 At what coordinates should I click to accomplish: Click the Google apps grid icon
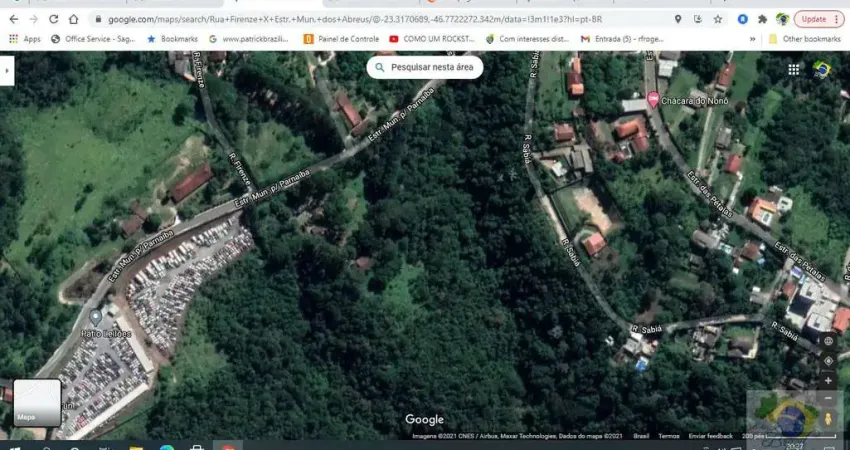click(793, 69)
